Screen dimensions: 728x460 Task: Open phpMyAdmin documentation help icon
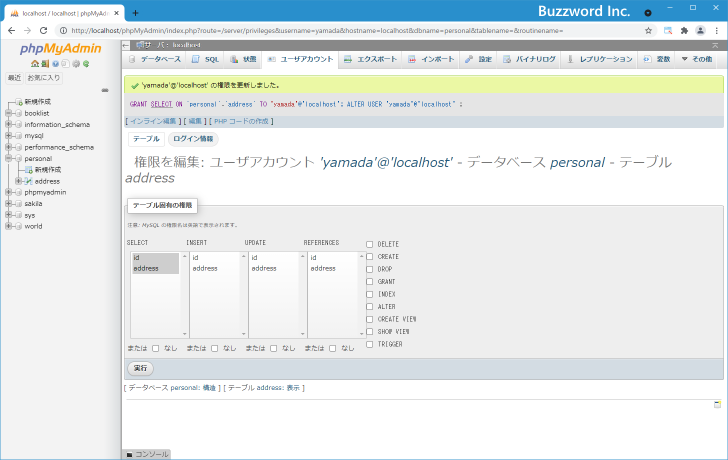pyautogui.click(x=54, y=64)
